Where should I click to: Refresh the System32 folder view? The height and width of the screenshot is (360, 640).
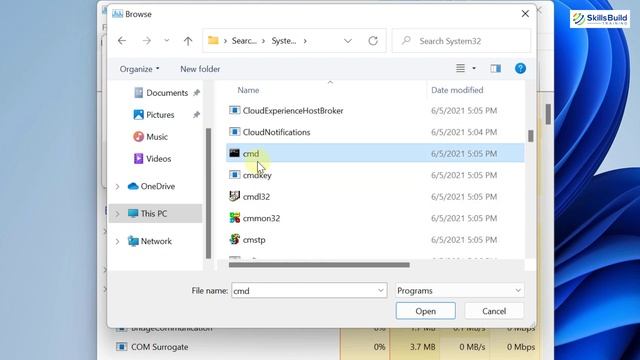point(373,41)
